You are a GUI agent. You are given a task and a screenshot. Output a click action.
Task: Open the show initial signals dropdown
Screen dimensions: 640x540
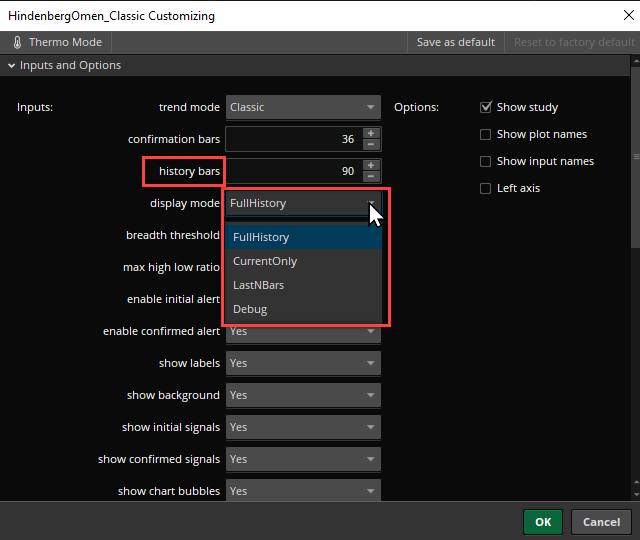[x=303, y=427]
